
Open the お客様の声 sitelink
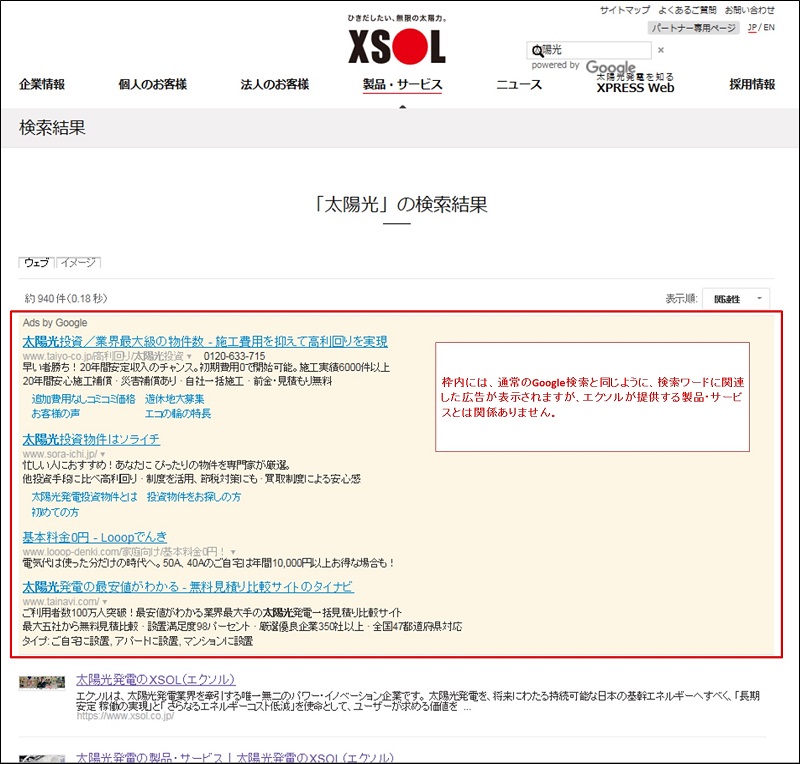pos(56,413)
